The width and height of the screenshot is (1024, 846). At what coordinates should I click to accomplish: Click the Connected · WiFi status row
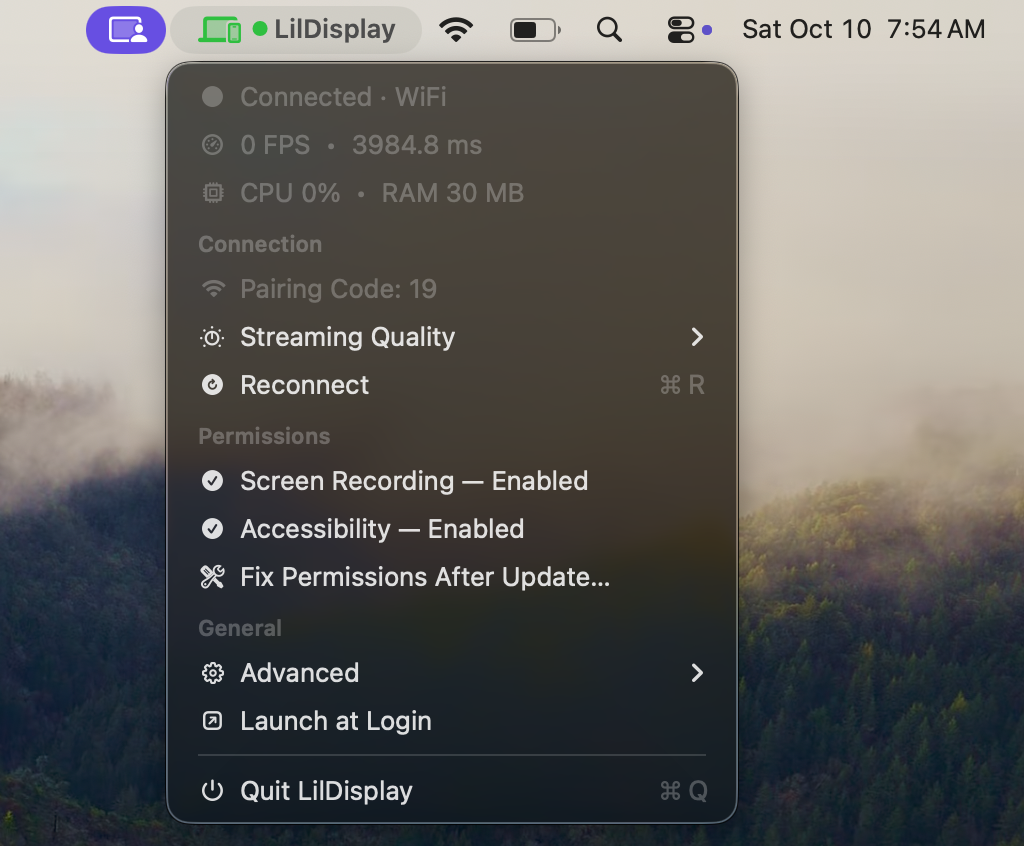click(x=452, y=97)
